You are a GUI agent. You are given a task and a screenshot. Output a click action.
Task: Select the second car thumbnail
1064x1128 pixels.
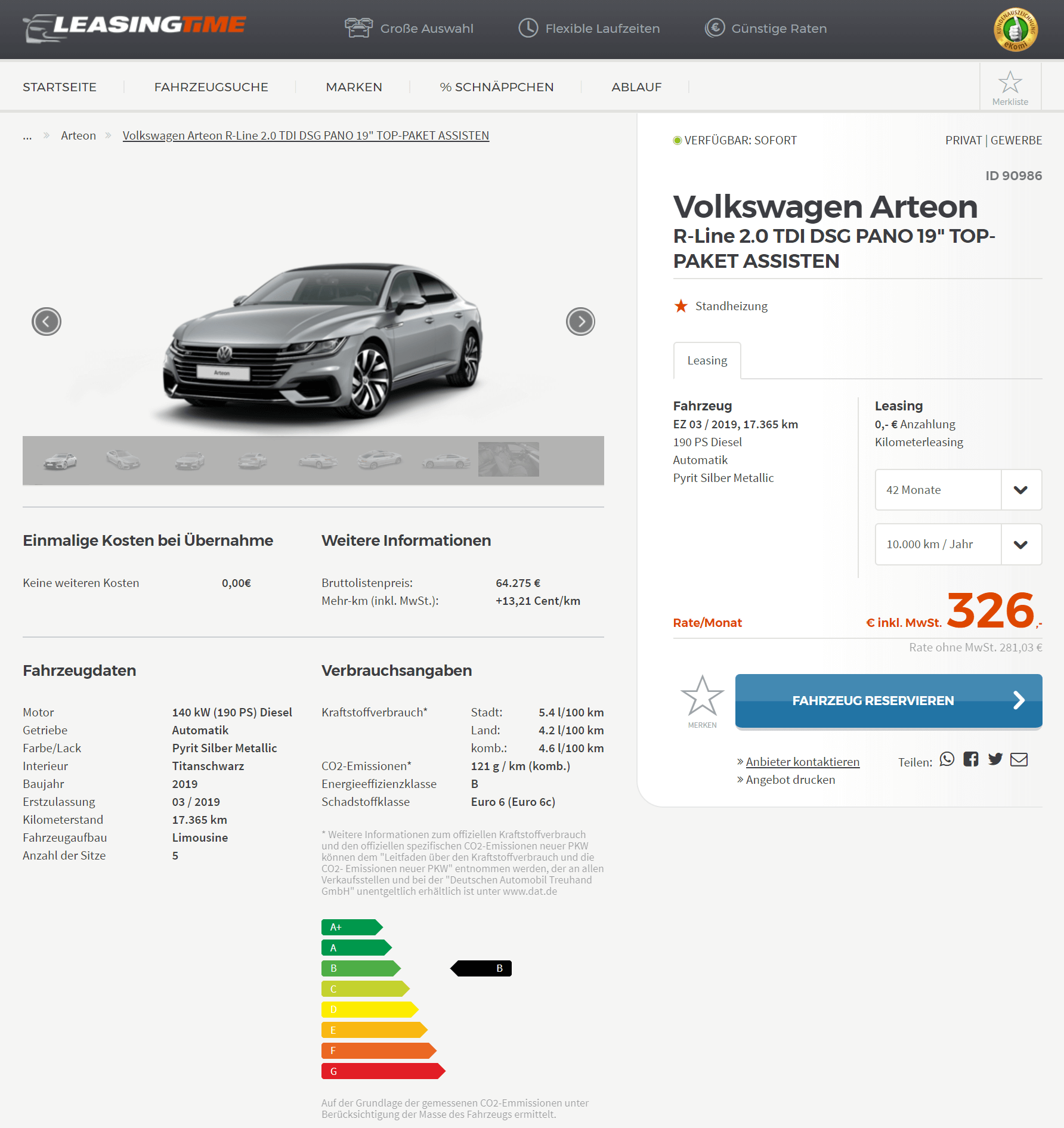pos(123,460)
